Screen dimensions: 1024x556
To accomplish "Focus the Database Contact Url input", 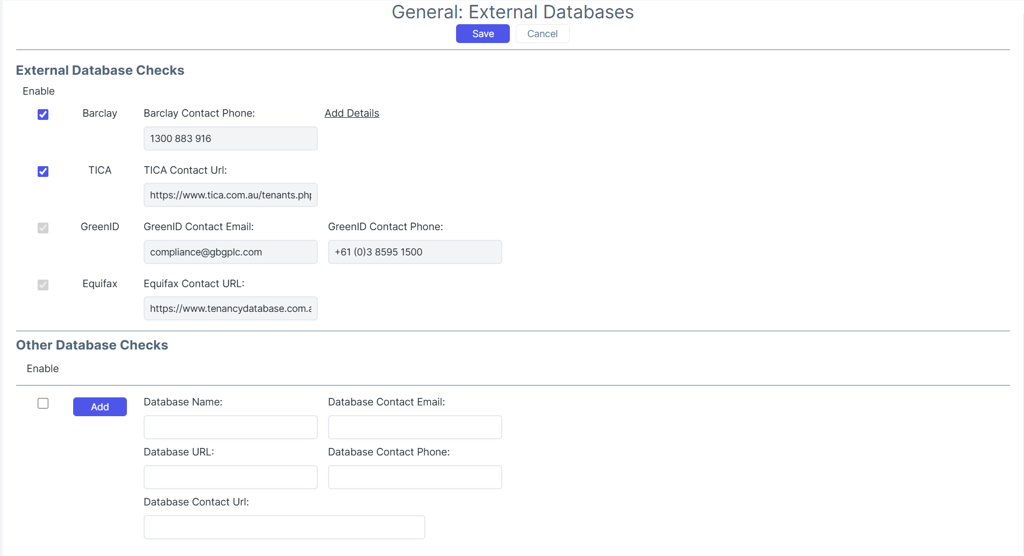I will tap(284, 527).
